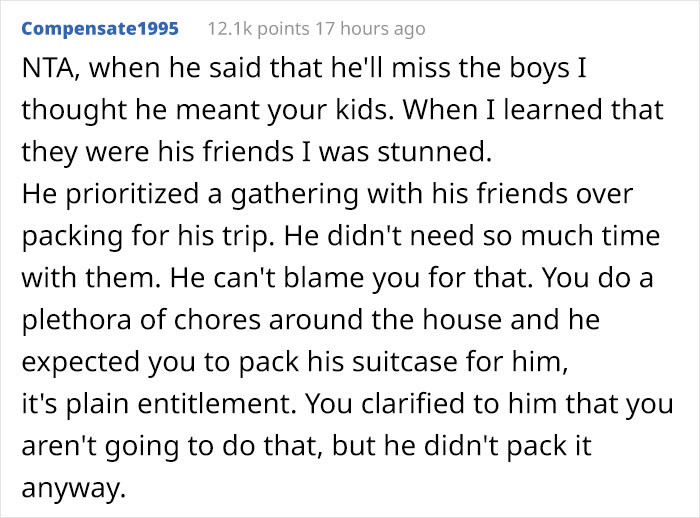Click the 17 hours ago timestamp
The image size is (700, 518).
[367, 29]
